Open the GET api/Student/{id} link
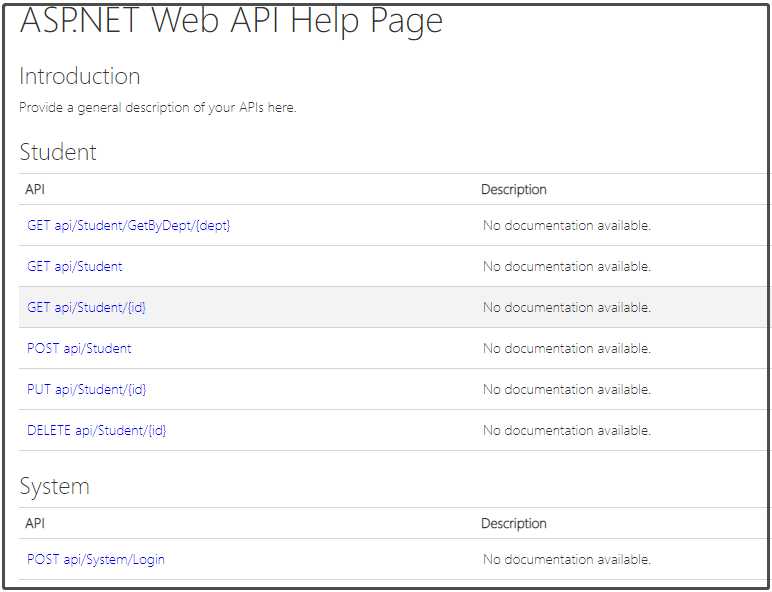The height and width of the screenshot is (592, 772). point(86,308)
